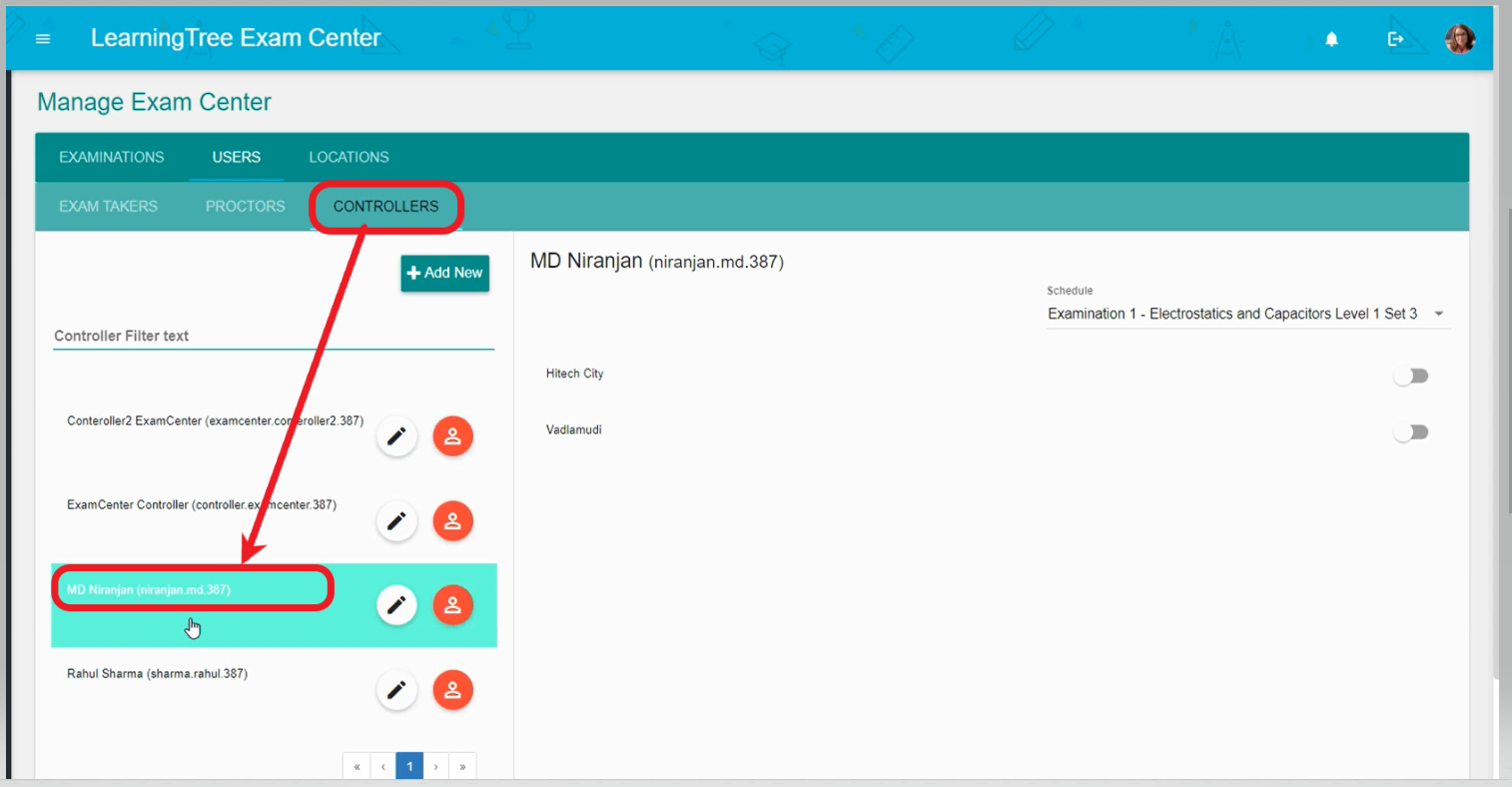Click the orange user icon for ExamCenter Controller
1512x787 pixels.
coord(452,520)
